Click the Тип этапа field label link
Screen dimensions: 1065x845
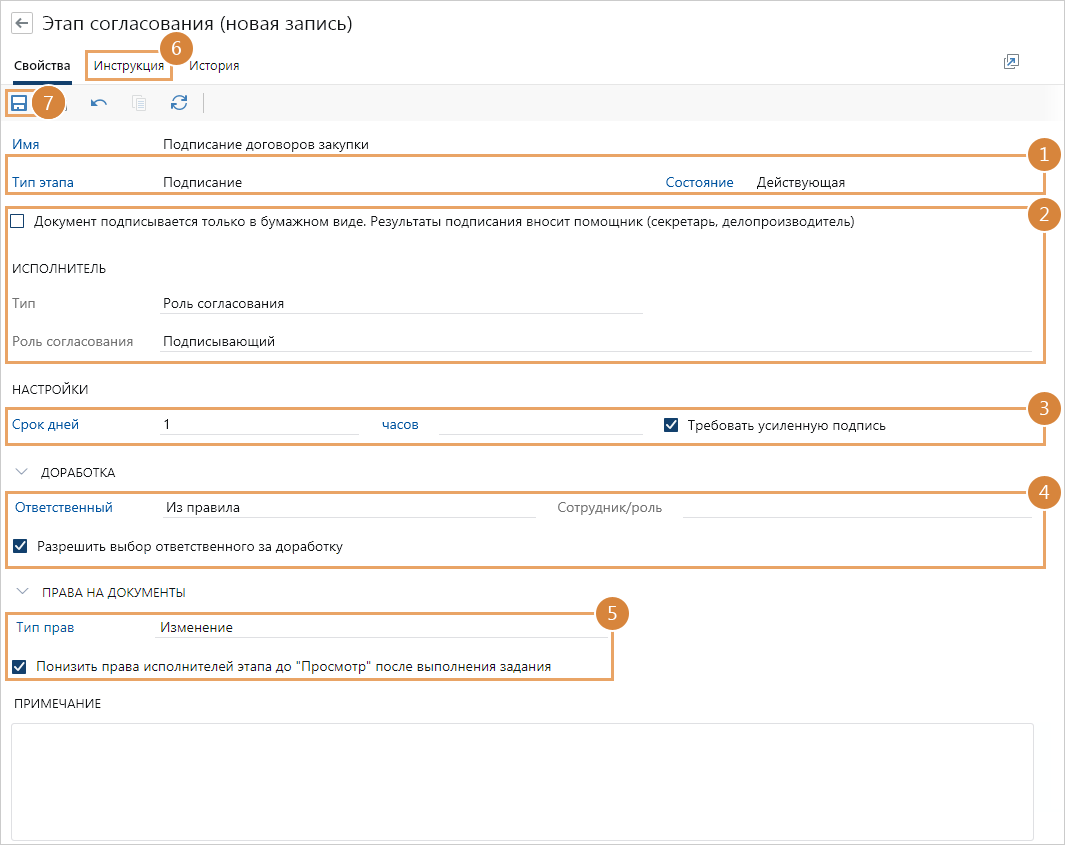point(43,183)
